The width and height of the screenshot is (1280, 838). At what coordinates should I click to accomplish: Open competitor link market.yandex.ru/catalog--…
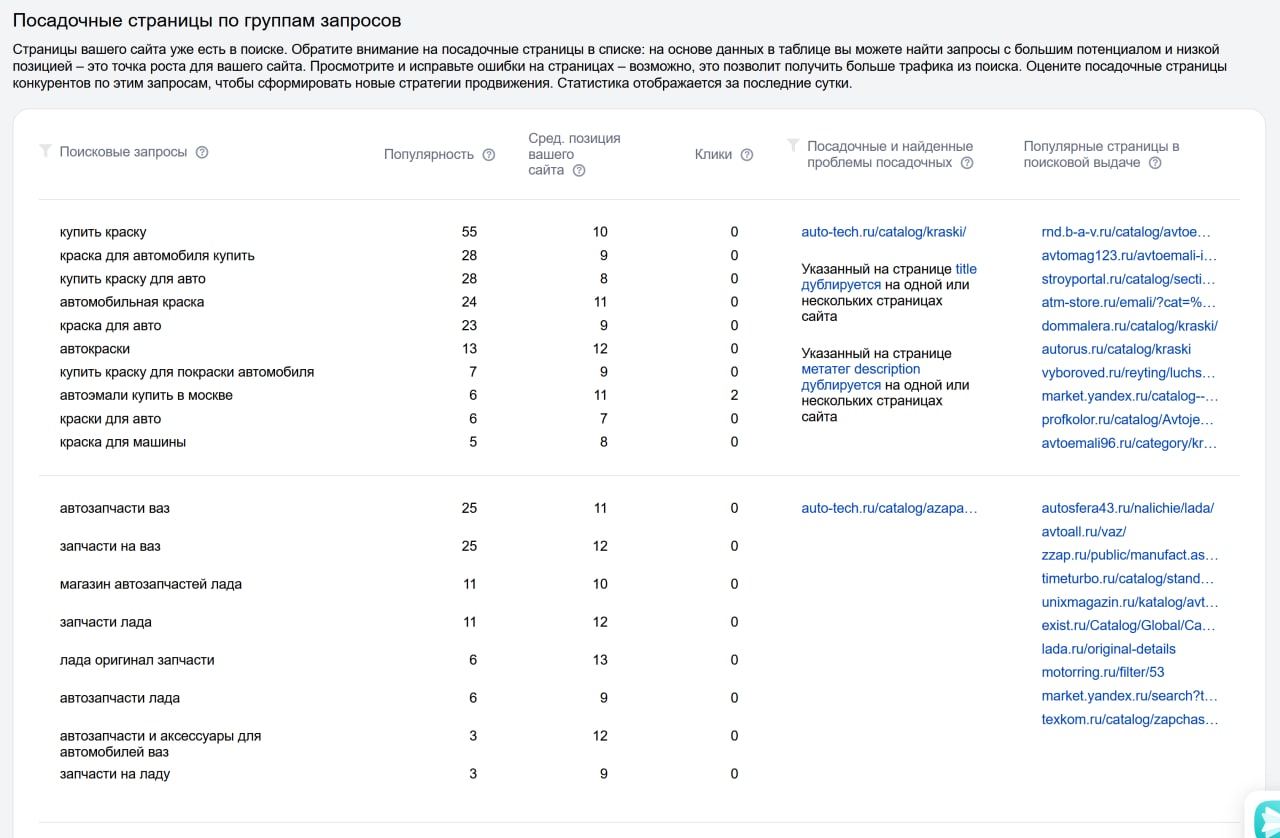(1129, 396)
